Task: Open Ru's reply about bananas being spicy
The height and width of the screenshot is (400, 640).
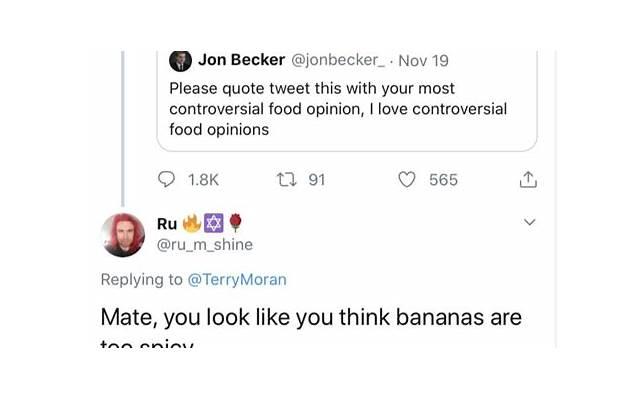Action: pyautogui.click(x=311, y=319)
